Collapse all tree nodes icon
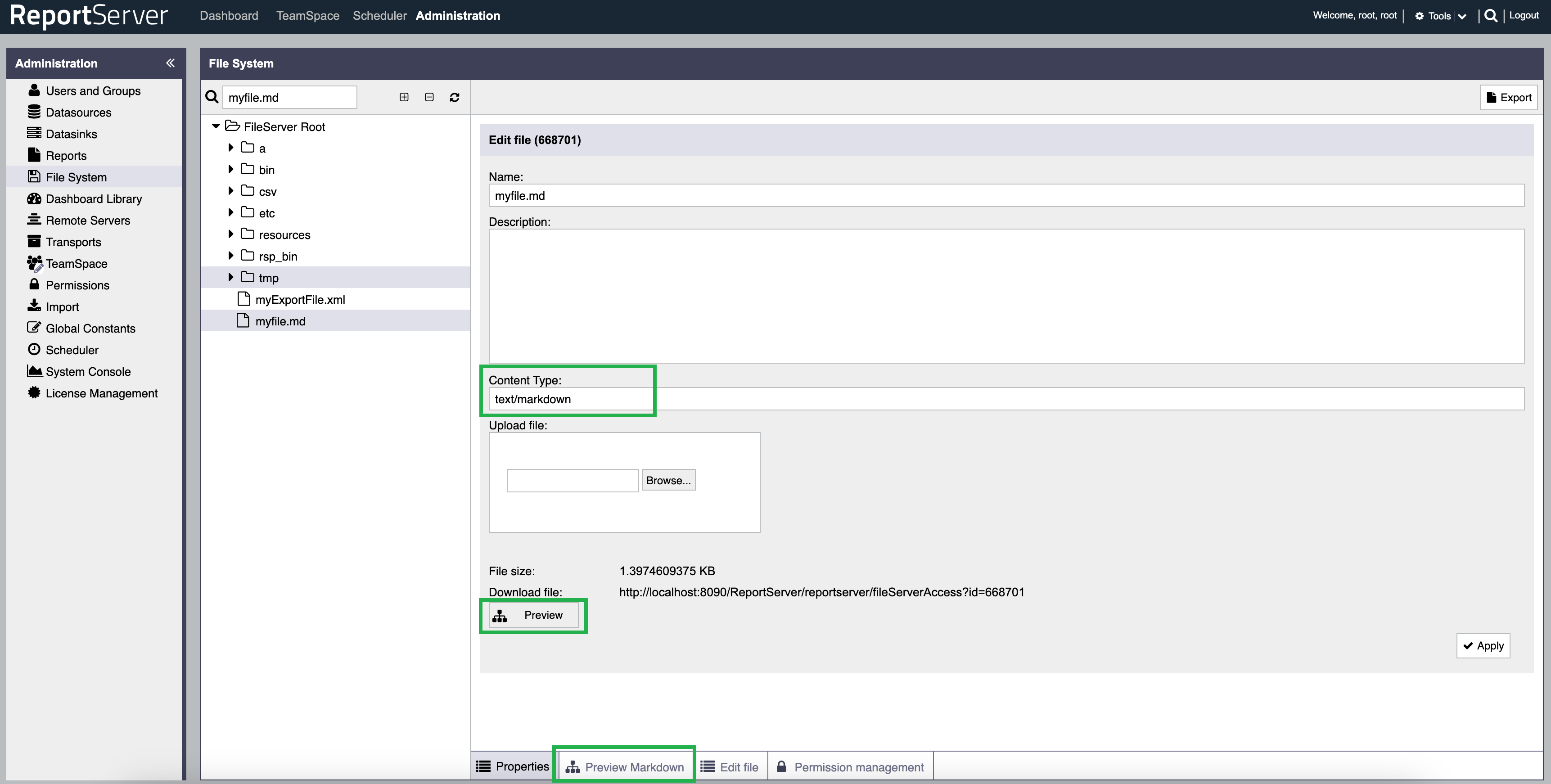1551x784 pixels. (429, 97)
